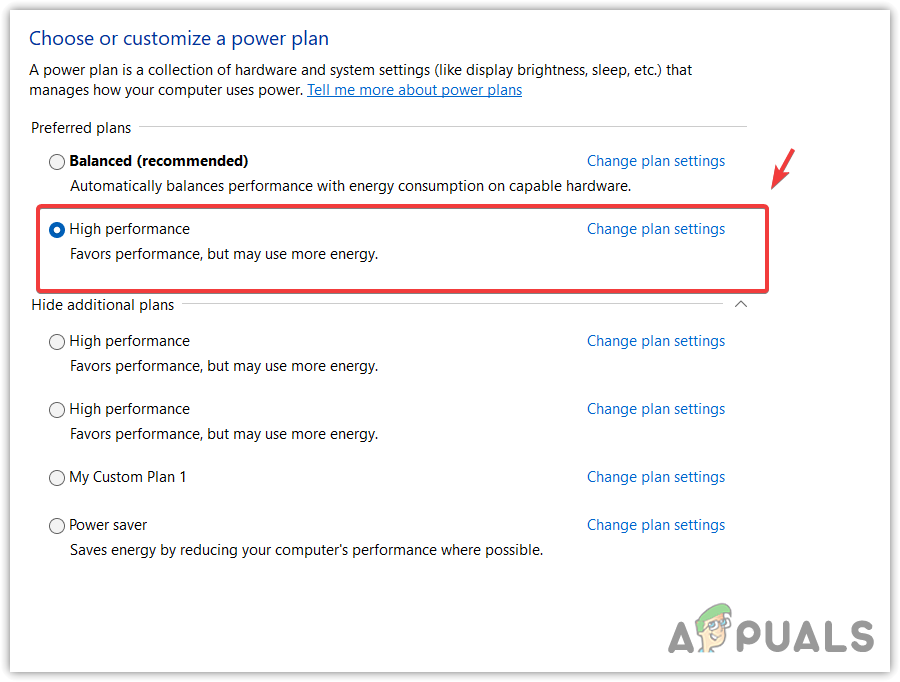The height and width of the screenshot is (682, 900).
Task: Choose the My Custom Plan 1 radio button
Action: point(57,477)
